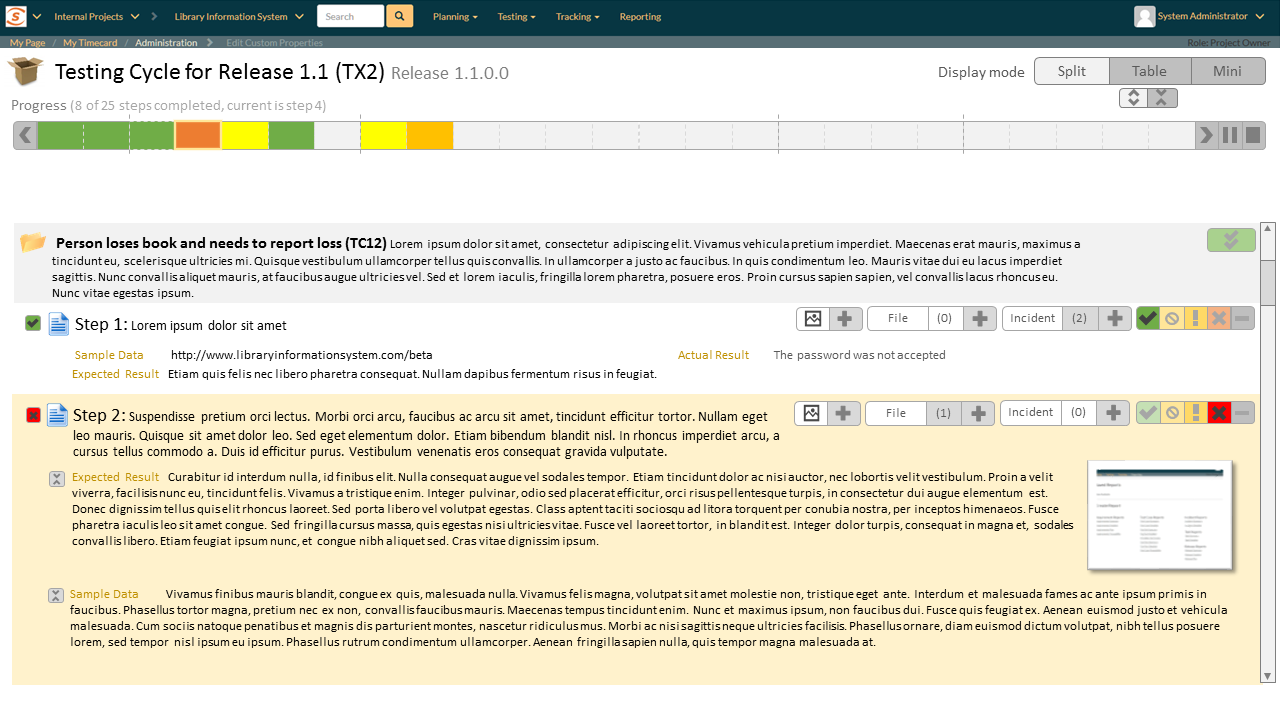
Task: Flag Step 2 as caution with the exclamation icon
Action: (1194, 413)
